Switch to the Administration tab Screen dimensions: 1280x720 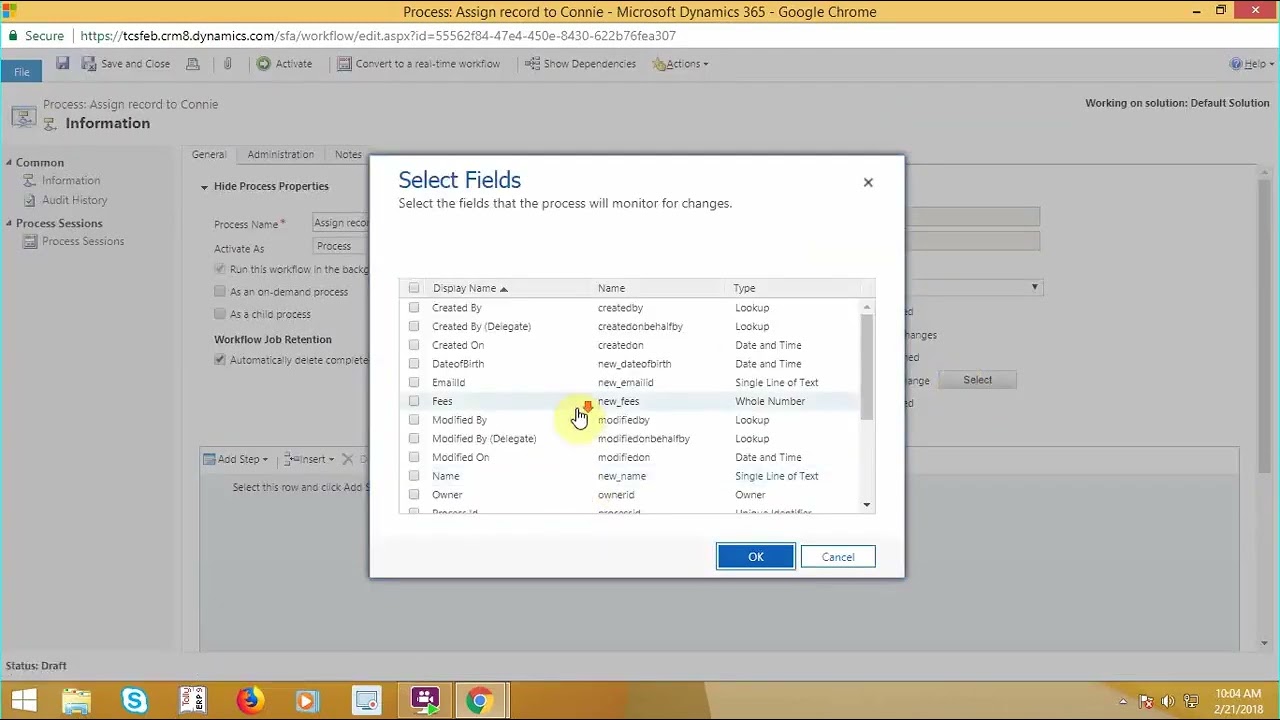281,154
